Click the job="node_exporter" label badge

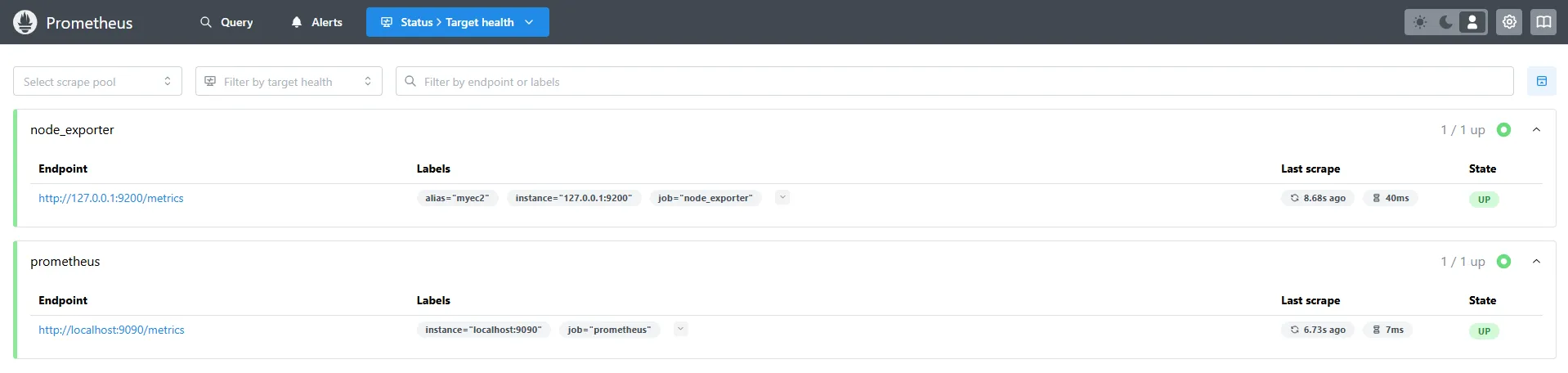(x=706, y=198)
